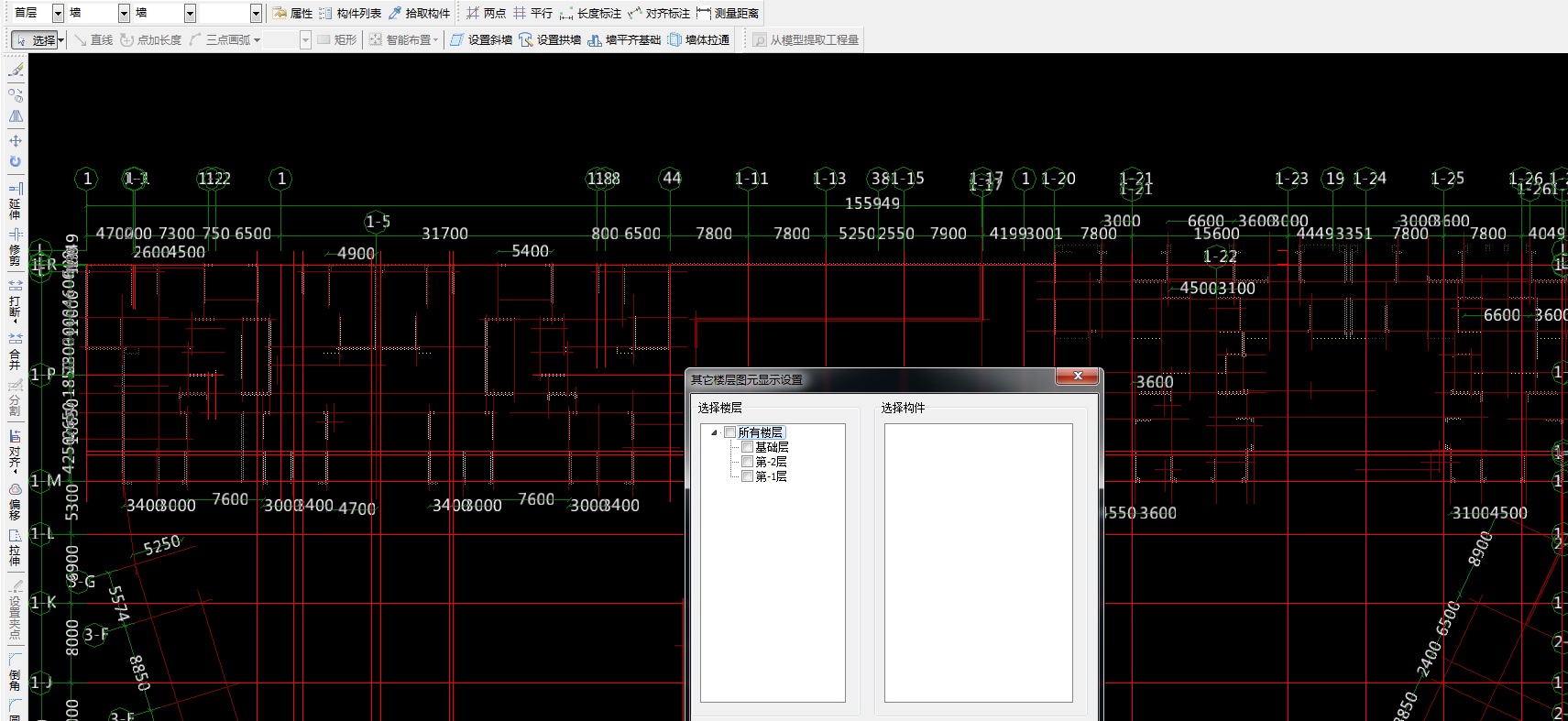Pick the 点加长度 point-plus-length tool

151,39
